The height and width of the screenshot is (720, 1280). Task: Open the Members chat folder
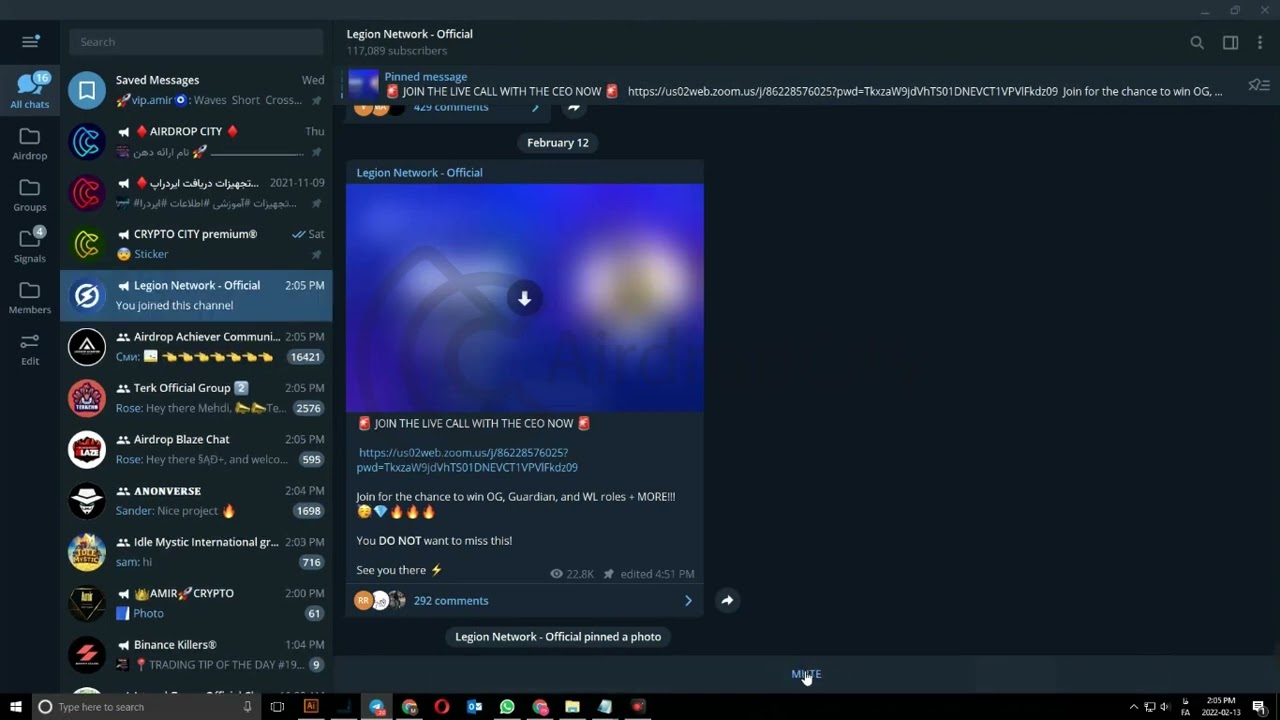pos(30,296)
